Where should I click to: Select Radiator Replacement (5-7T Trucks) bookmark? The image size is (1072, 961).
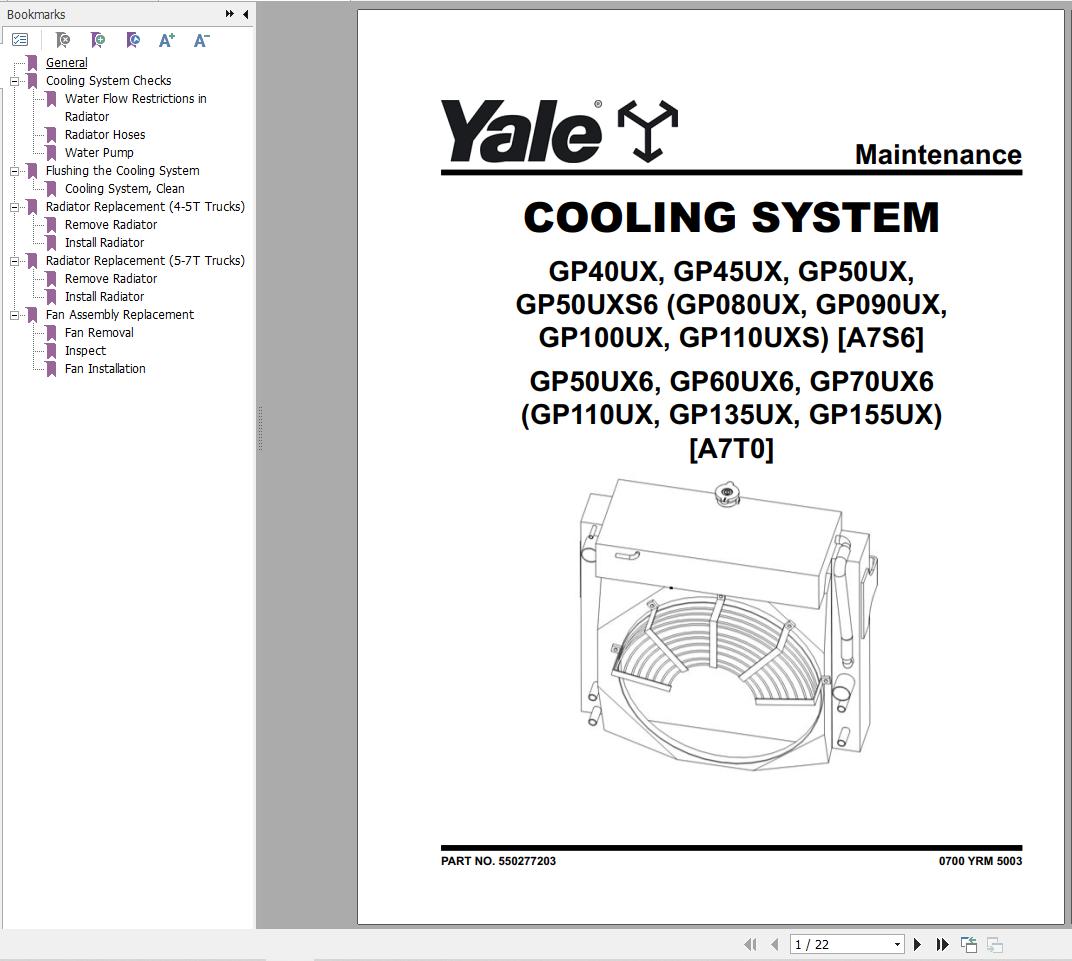tap(145, 260)
